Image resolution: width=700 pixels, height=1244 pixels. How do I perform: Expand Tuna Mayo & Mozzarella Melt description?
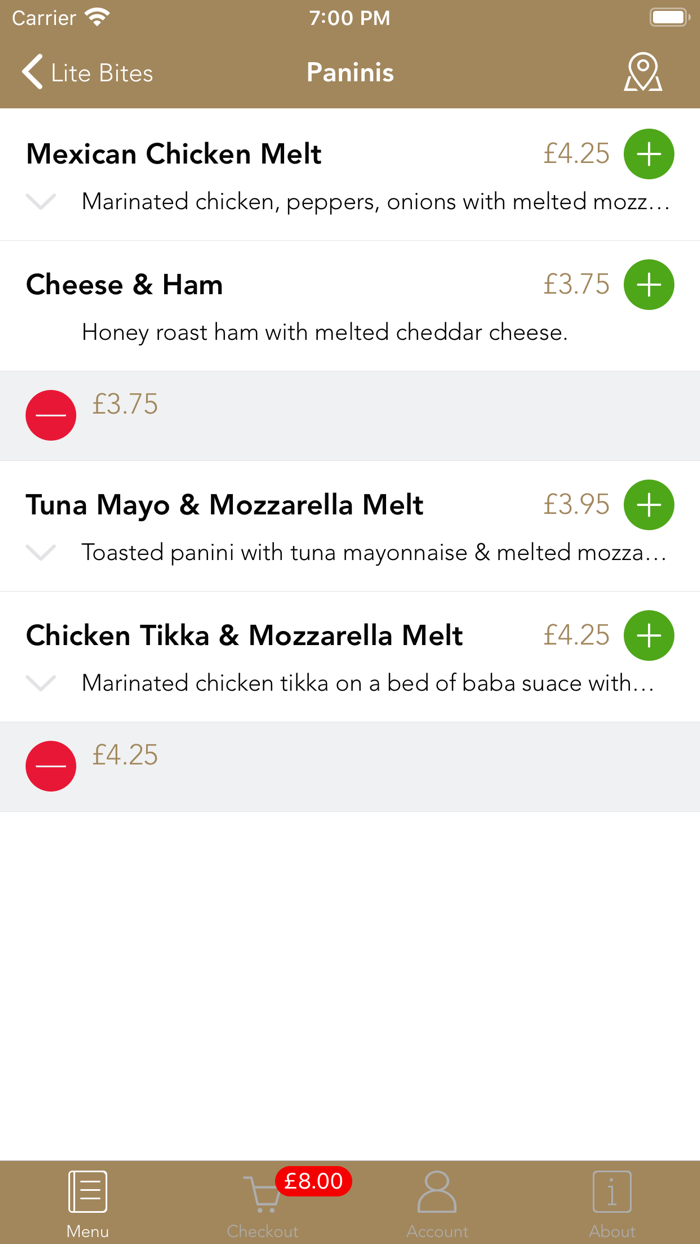click(41, 553)
